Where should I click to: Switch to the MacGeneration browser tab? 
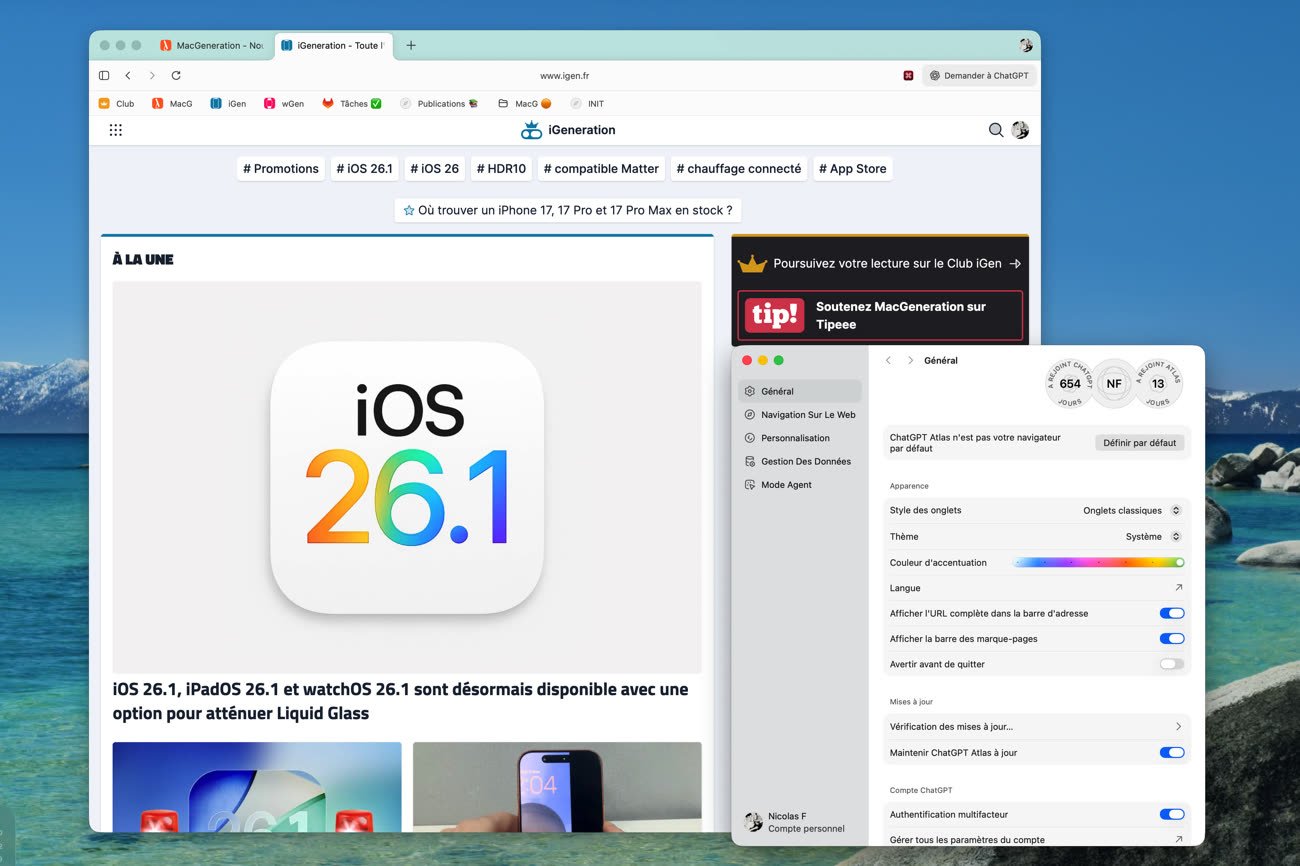click(x=212, y=45)
